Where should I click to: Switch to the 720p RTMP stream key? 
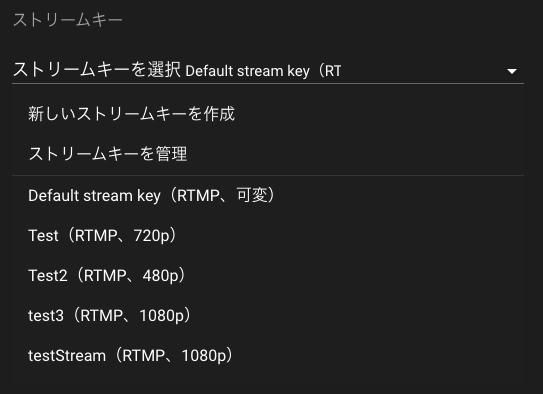tap(268, 236)
